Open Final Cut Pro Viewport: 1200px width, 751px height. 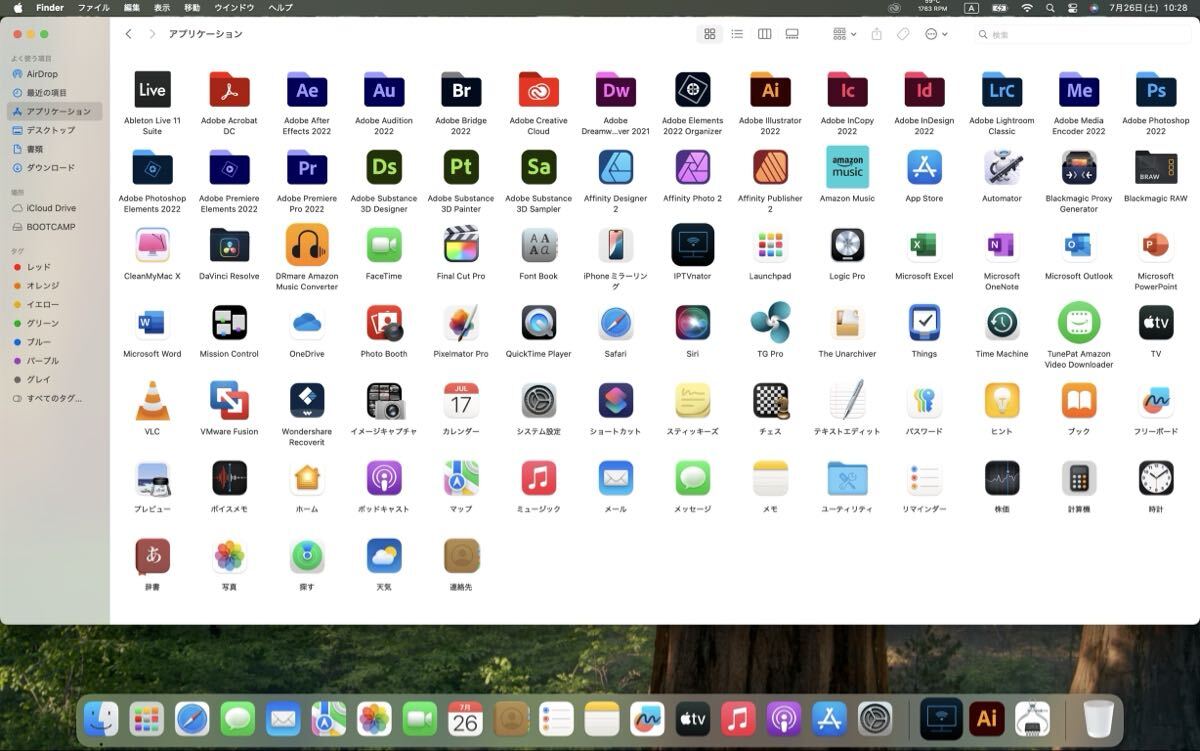pyautogui.click(x=461, y=245)
